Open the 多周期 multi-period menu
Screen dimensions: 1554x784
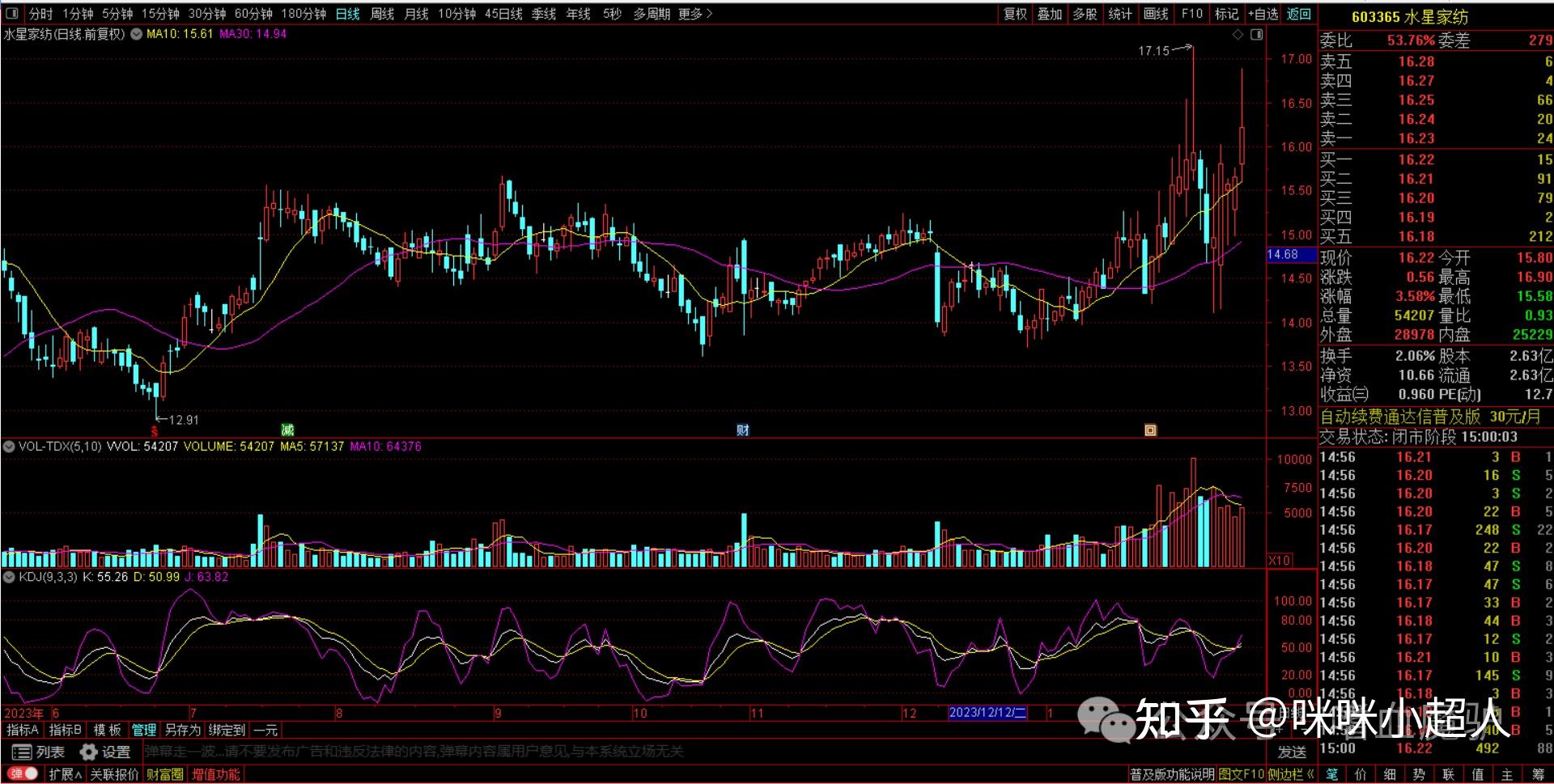pos(652,14)
